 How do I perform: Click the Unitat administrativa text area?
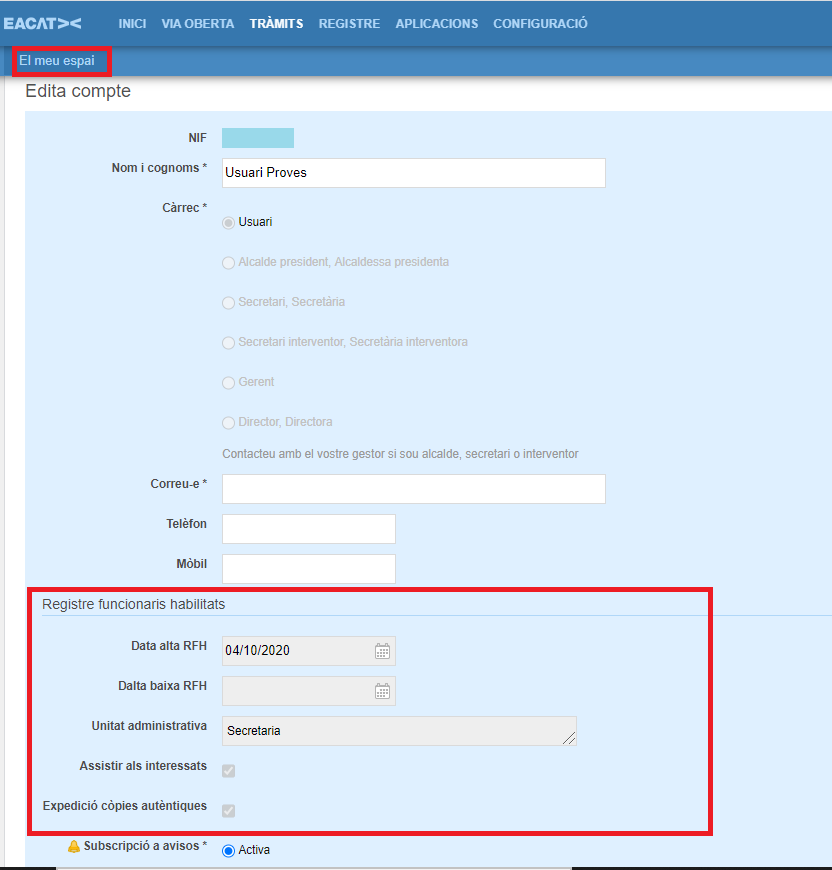pos(398,731)
